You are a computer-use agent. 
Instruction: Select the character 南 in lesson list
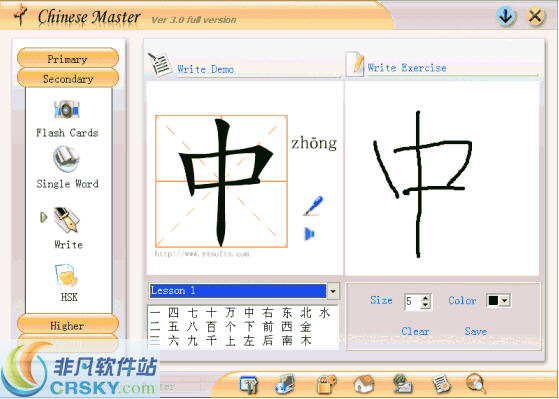click(287, 341)
